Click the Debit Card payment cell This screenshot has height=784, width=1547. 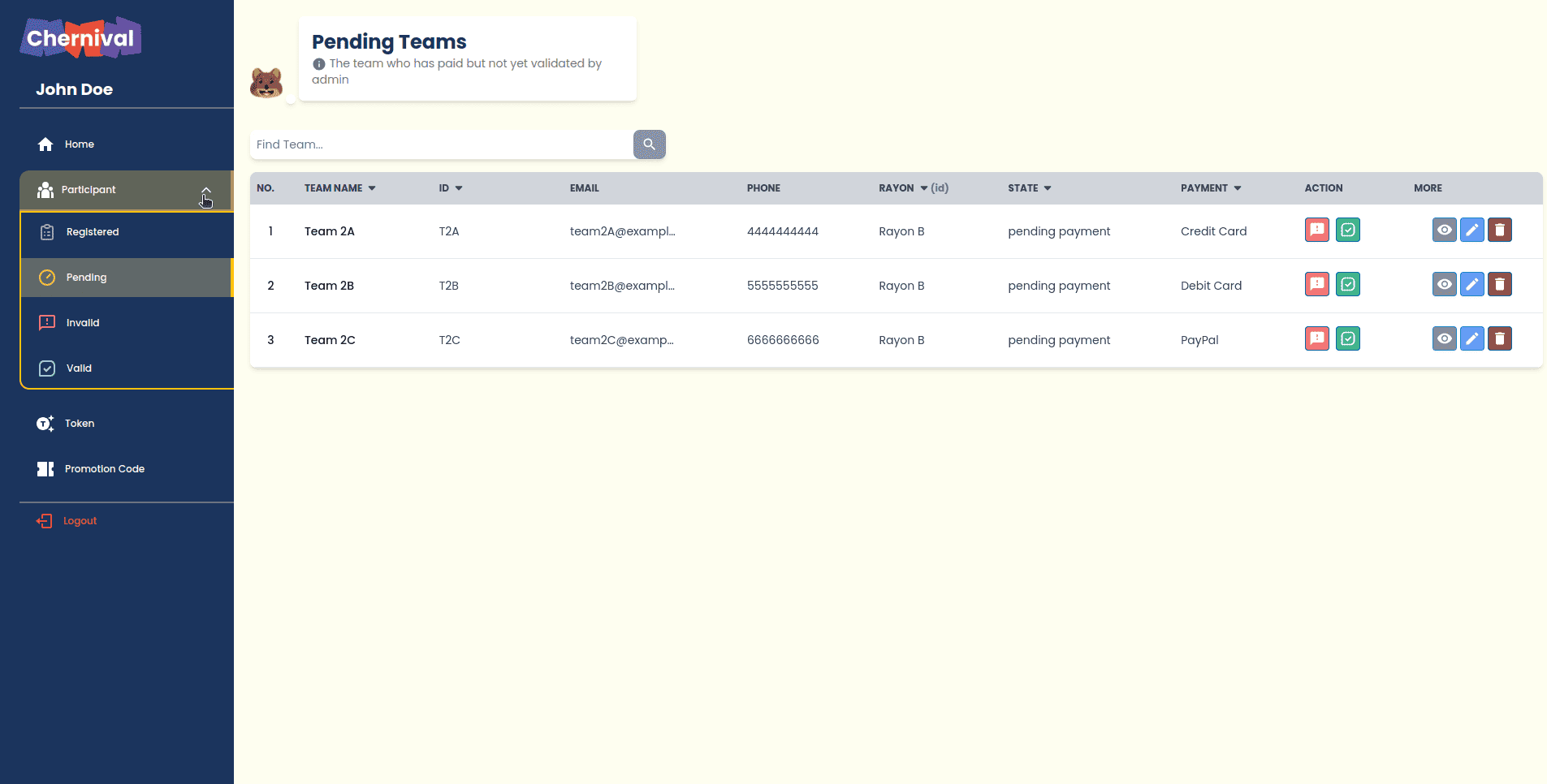[x=1211, y=286]
